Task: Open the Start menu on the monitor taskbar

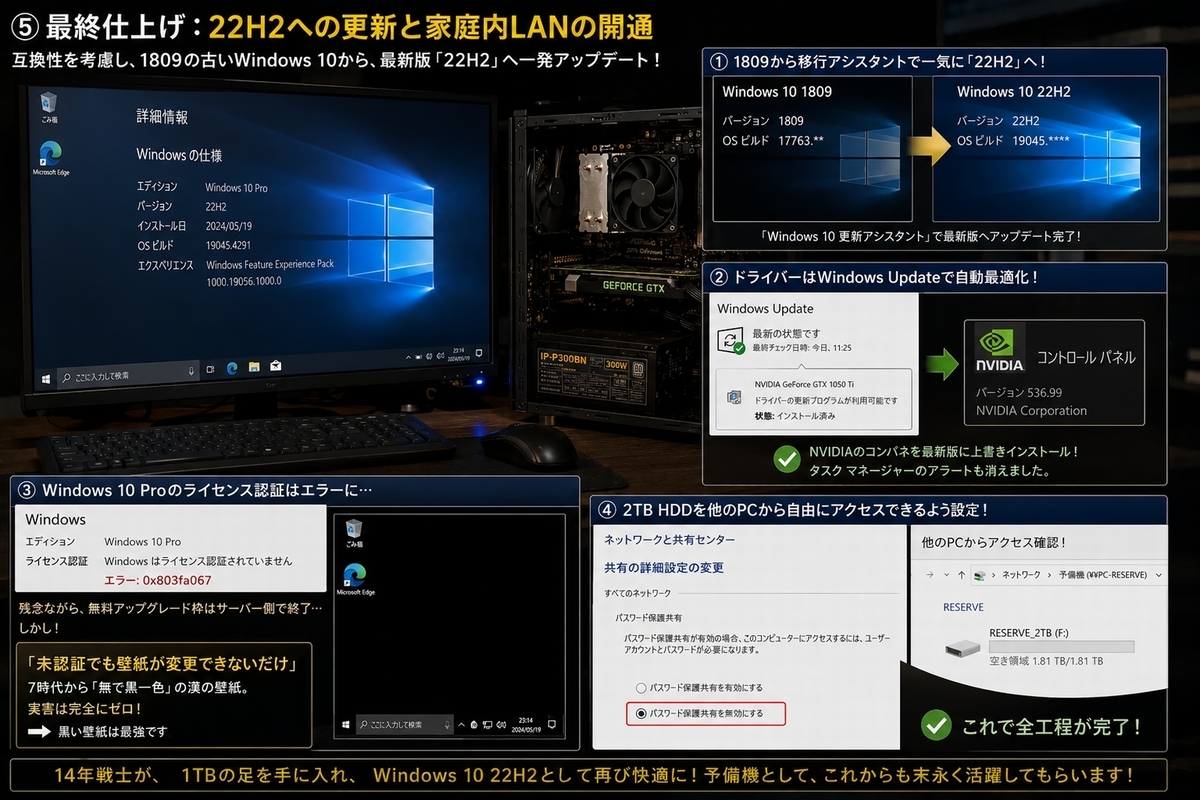Action: point(46,378)
